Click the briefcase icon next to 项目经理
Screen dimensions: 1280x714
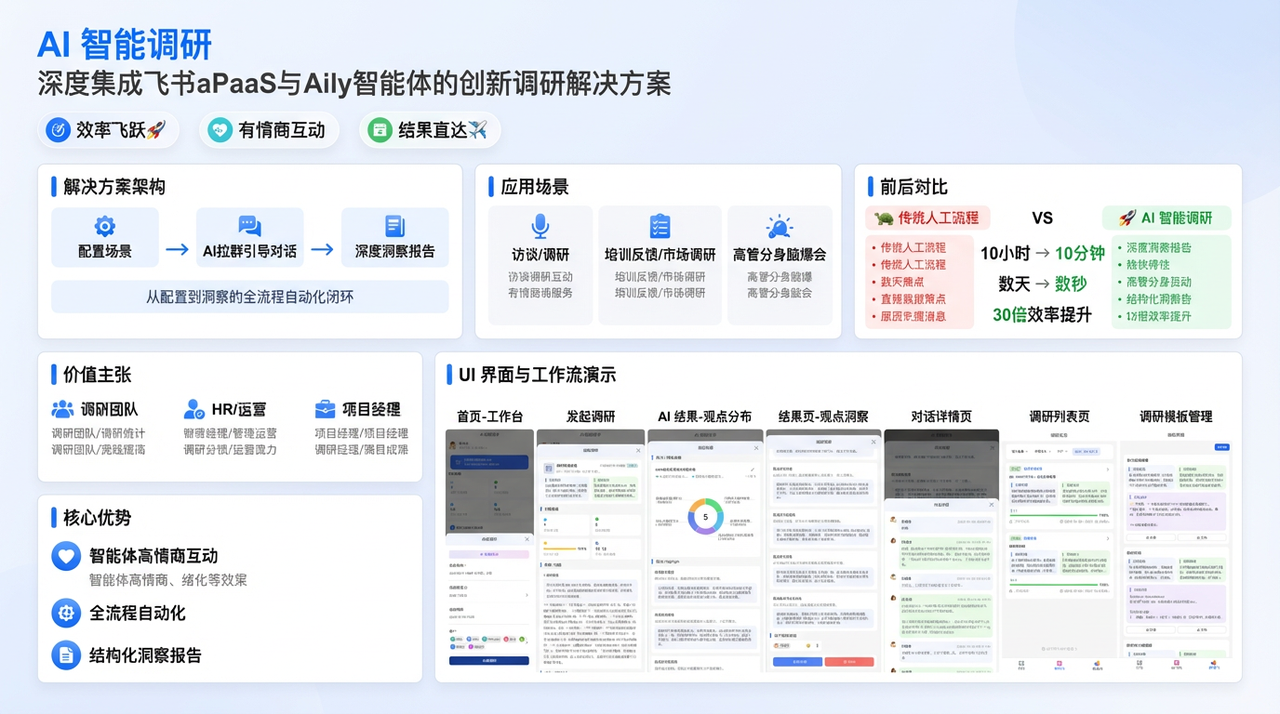(325, 409)
